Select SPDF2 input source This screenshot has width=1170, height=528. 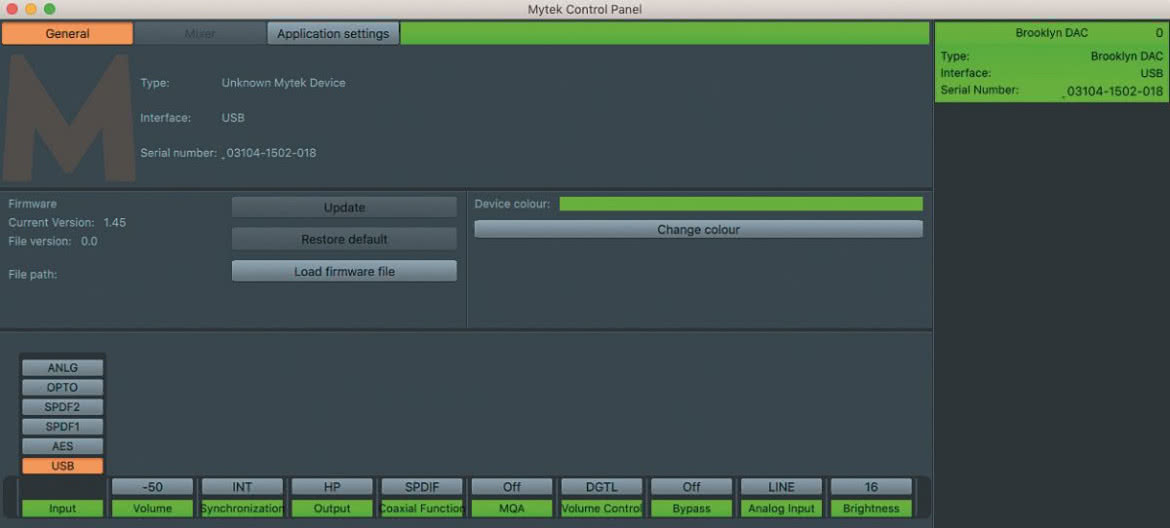[63, 407]
